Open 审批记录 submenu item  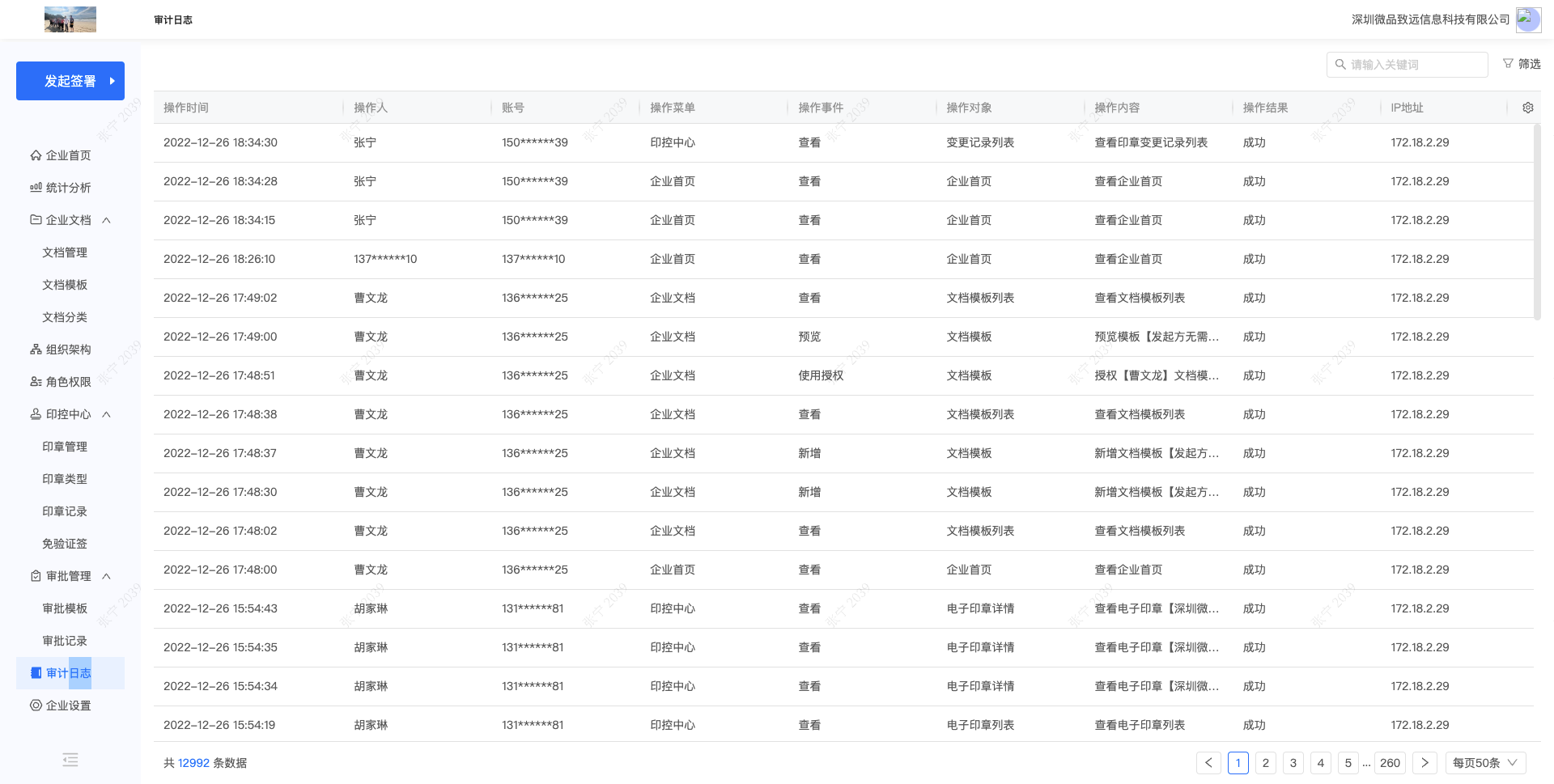click(x=65, y=641)
